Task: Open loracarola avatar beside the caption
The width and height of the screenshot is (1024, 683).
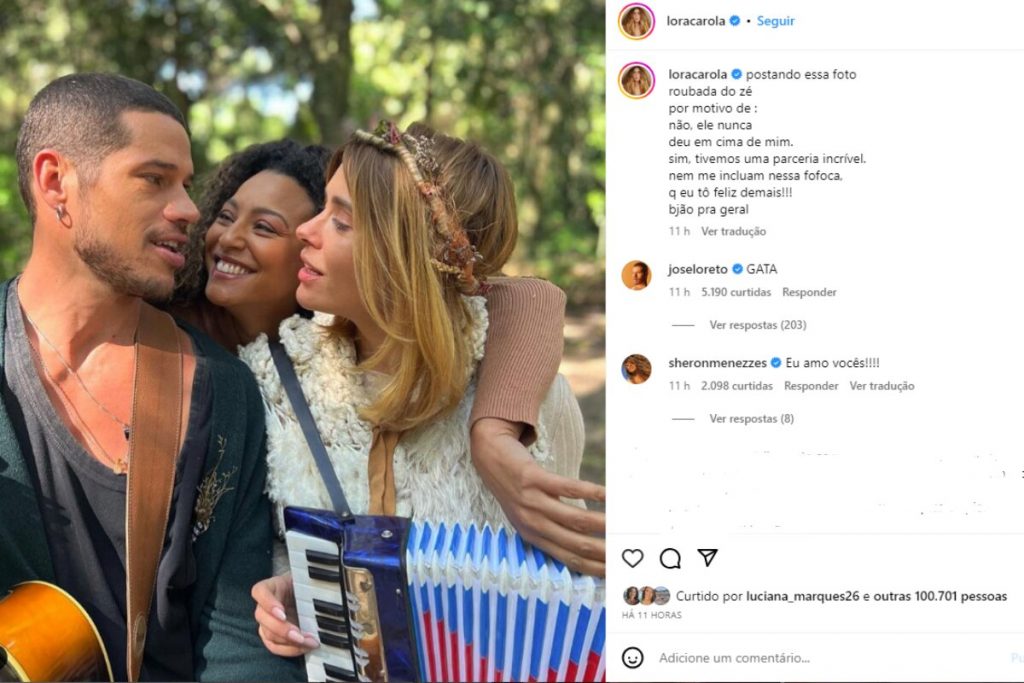Action: click(636, 80)
